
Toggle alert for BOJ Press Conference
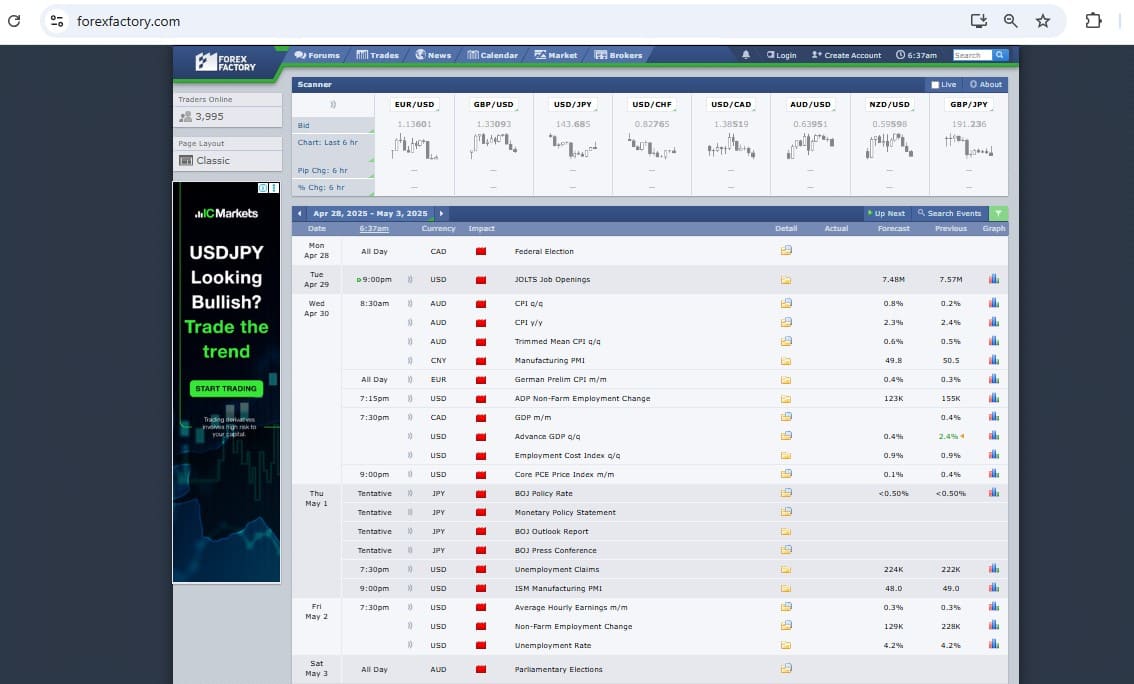409,550
